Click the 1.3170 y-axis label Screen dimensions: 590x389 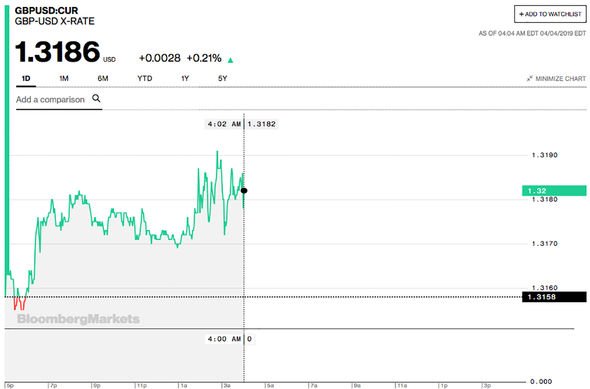click(x=544, y=244)
